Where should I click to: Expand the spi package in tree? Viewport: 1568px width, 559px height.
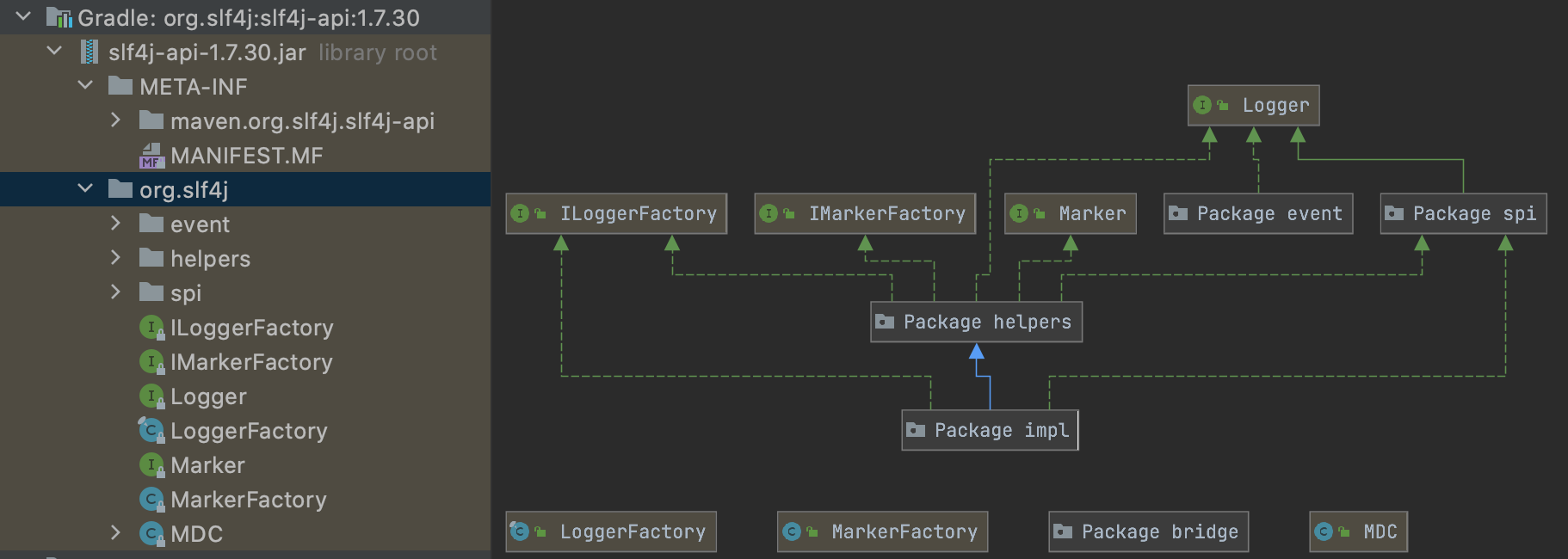116,292
